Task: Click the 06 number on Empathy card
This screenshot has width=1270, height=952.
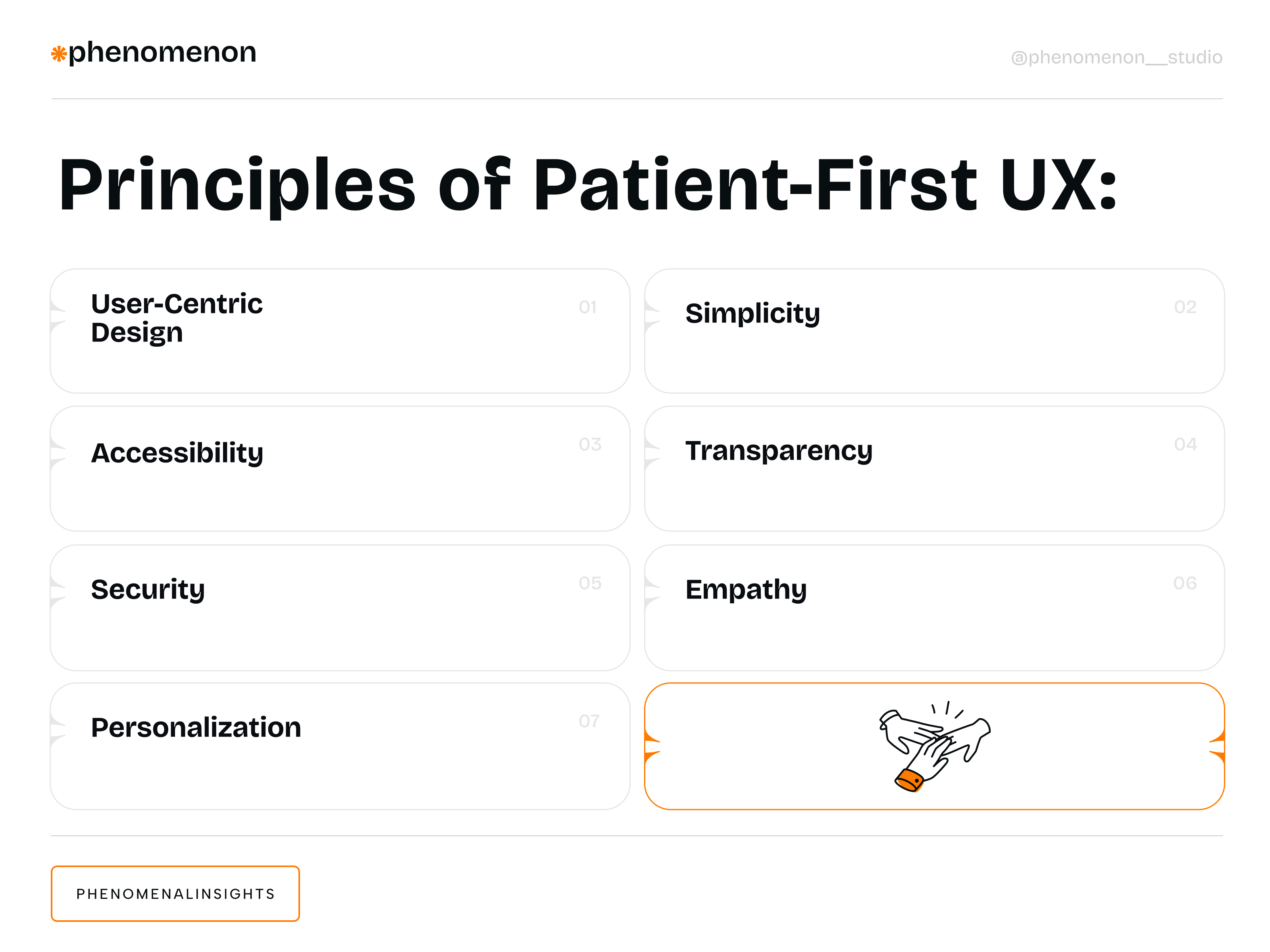Action: click(x=1185, y=583)
